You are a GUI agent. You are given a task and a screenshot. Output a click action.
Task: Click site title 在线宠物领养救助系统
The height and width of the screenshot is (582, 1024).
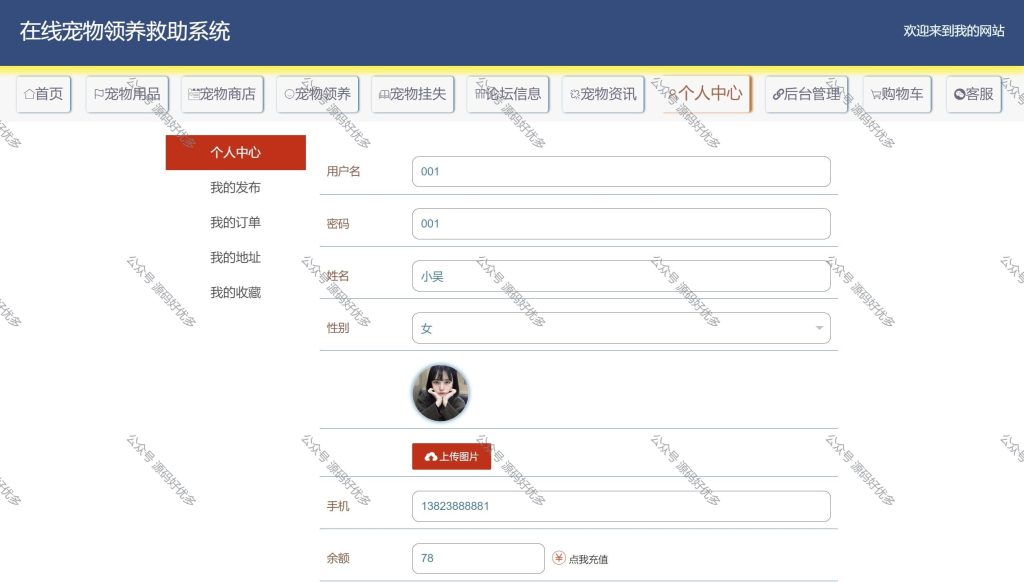point(125,31)
